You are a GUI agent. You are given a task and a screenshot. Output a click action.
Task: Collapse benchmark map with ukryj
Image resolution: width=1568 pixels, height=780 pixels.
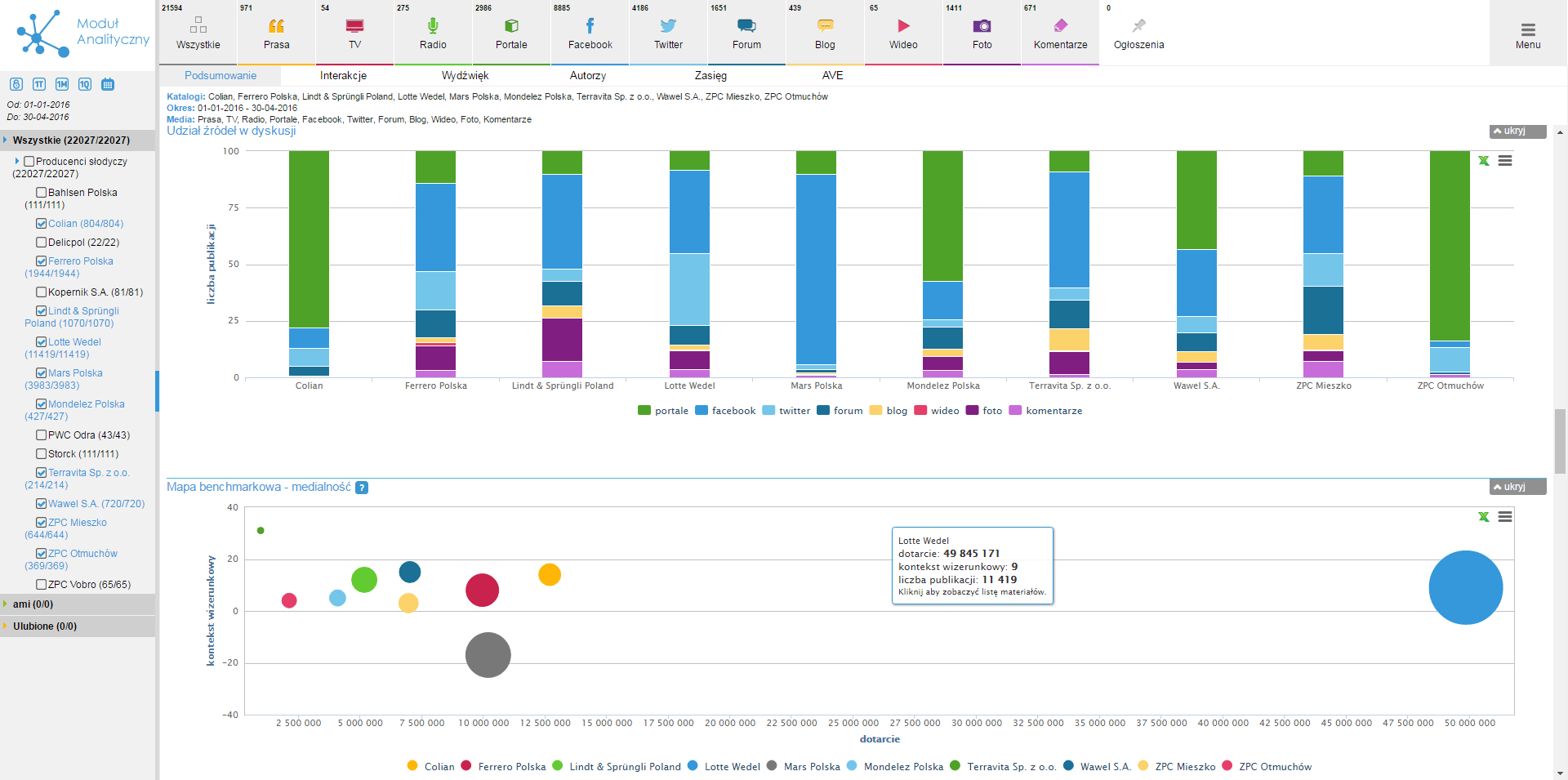(1517, 487)
